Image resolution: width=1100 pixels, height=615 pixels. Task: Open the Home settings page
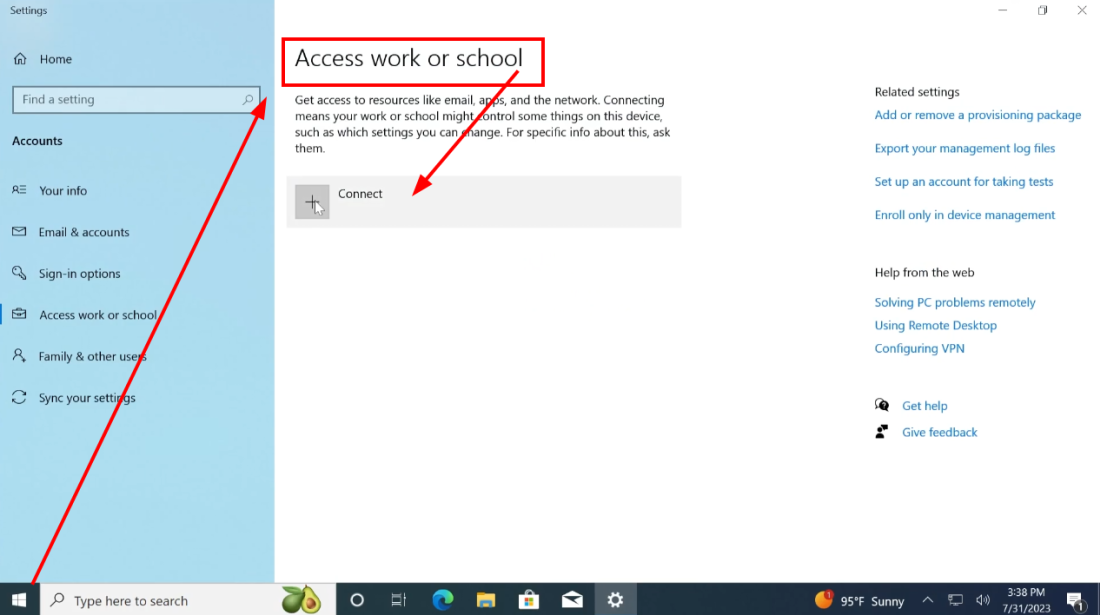tap(55, 59)
